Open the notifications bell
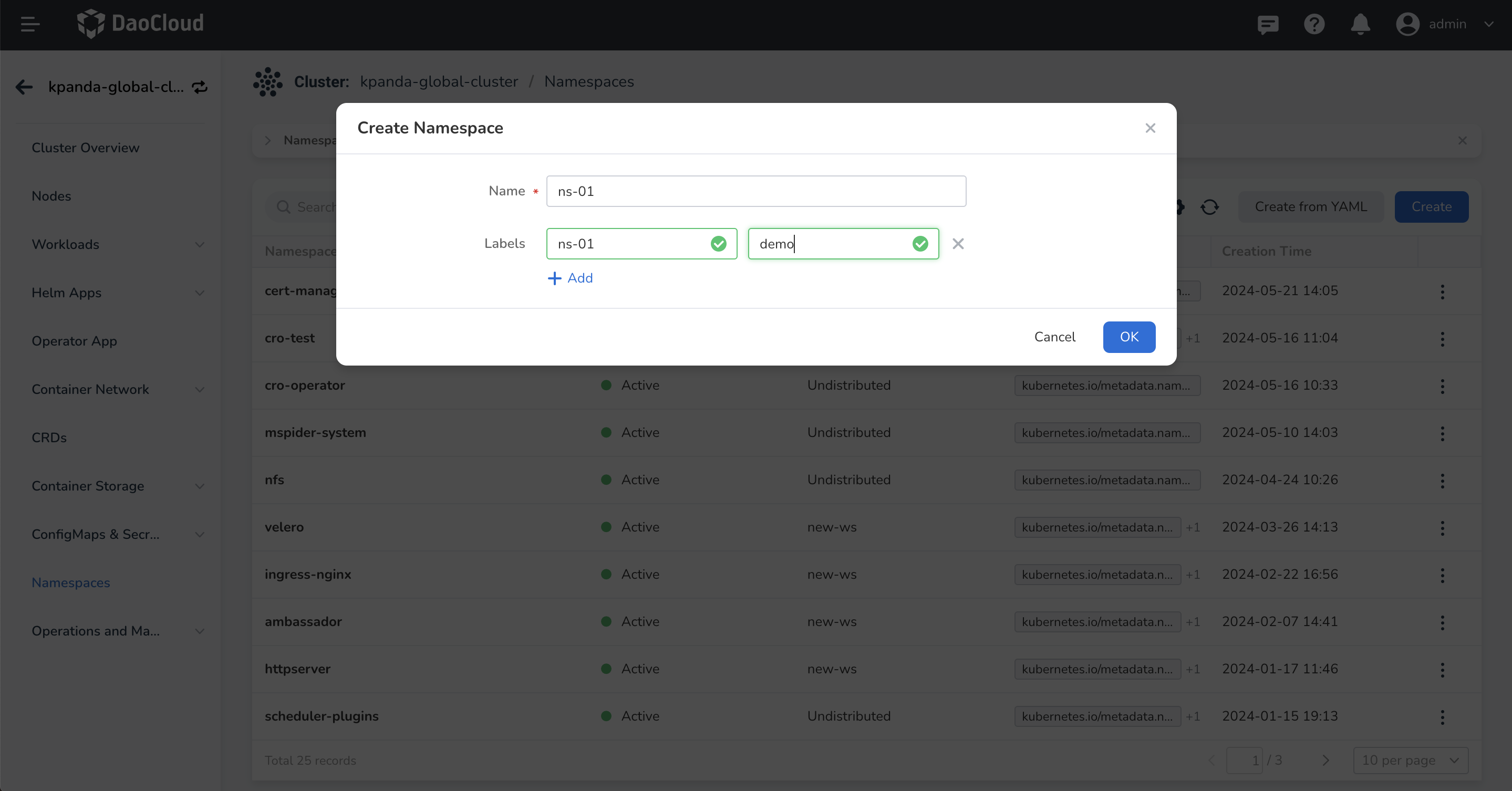This screenshot has height=791, width=1512. (x=1360, y=24)
